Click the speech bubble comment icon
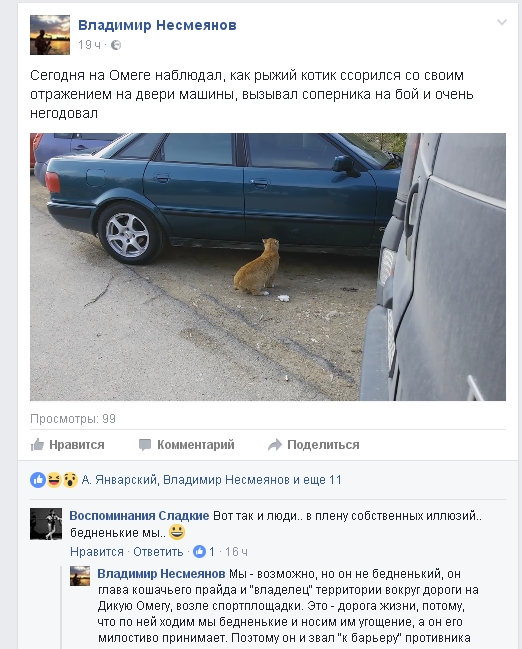 (x=145, y=445)
